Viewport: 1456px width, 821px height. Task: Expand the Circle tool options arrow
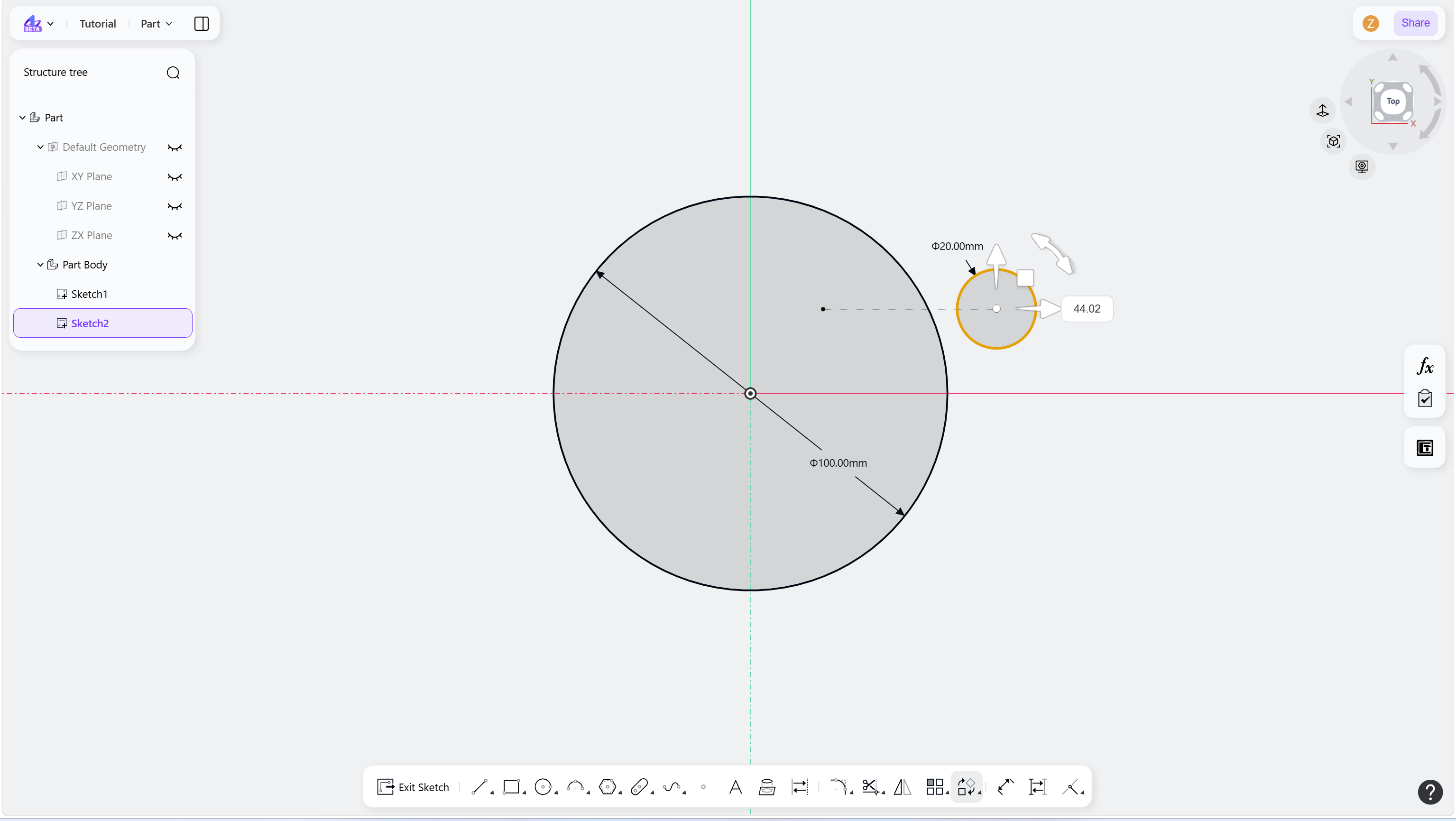pos(556,793)
